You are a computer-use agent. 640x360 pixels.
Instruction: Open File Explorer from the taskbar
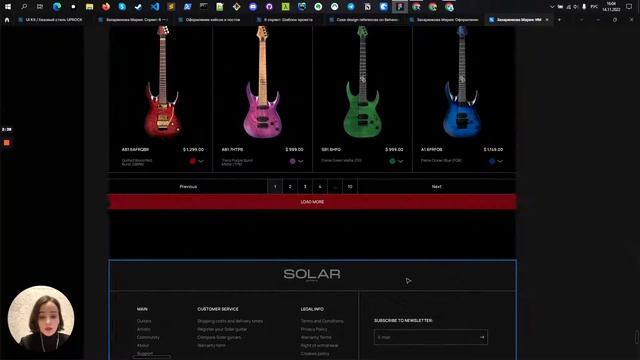point(89,7)
